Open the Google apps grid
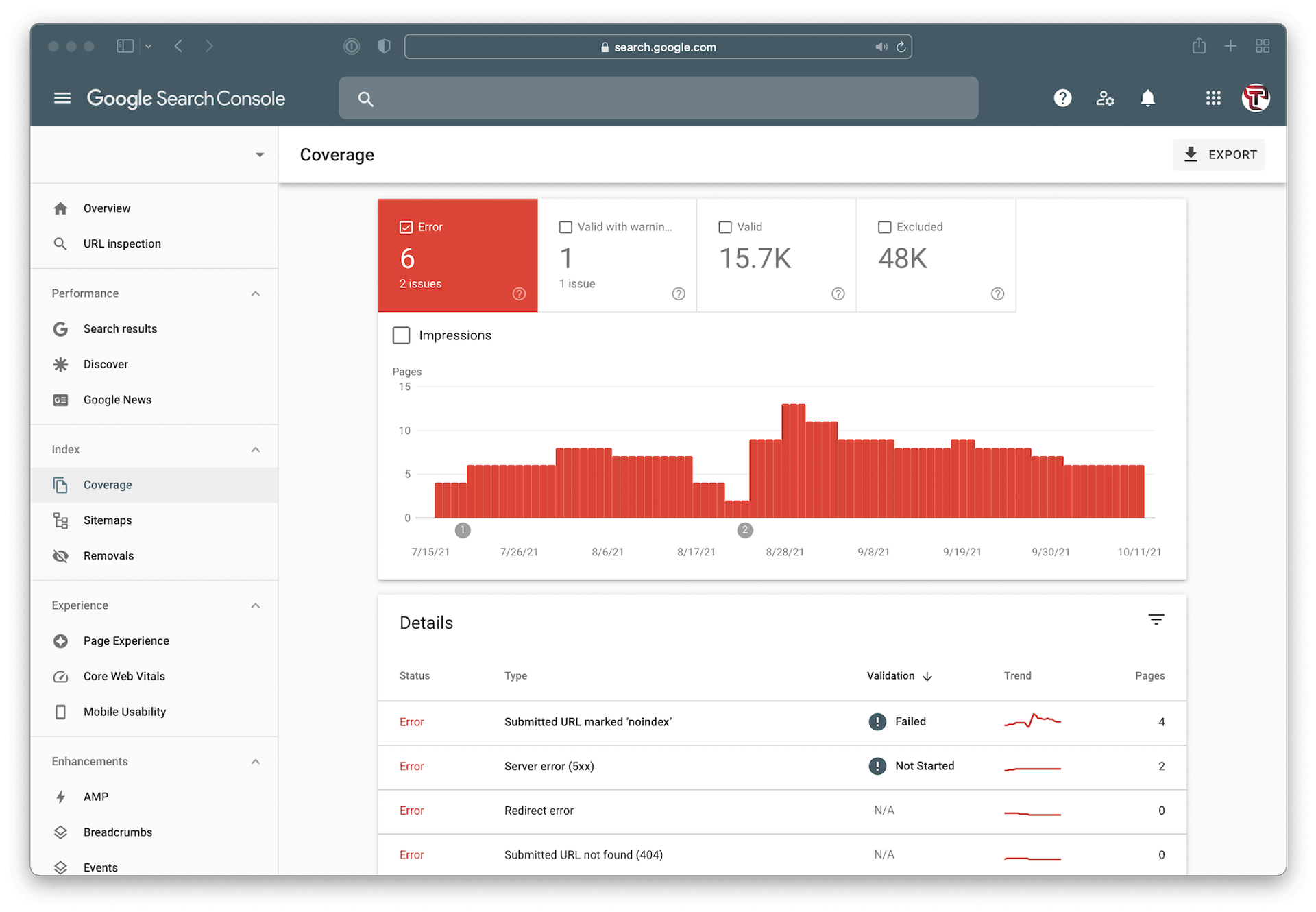The height and width of the screenshot is (912, 1316). 1213,98
